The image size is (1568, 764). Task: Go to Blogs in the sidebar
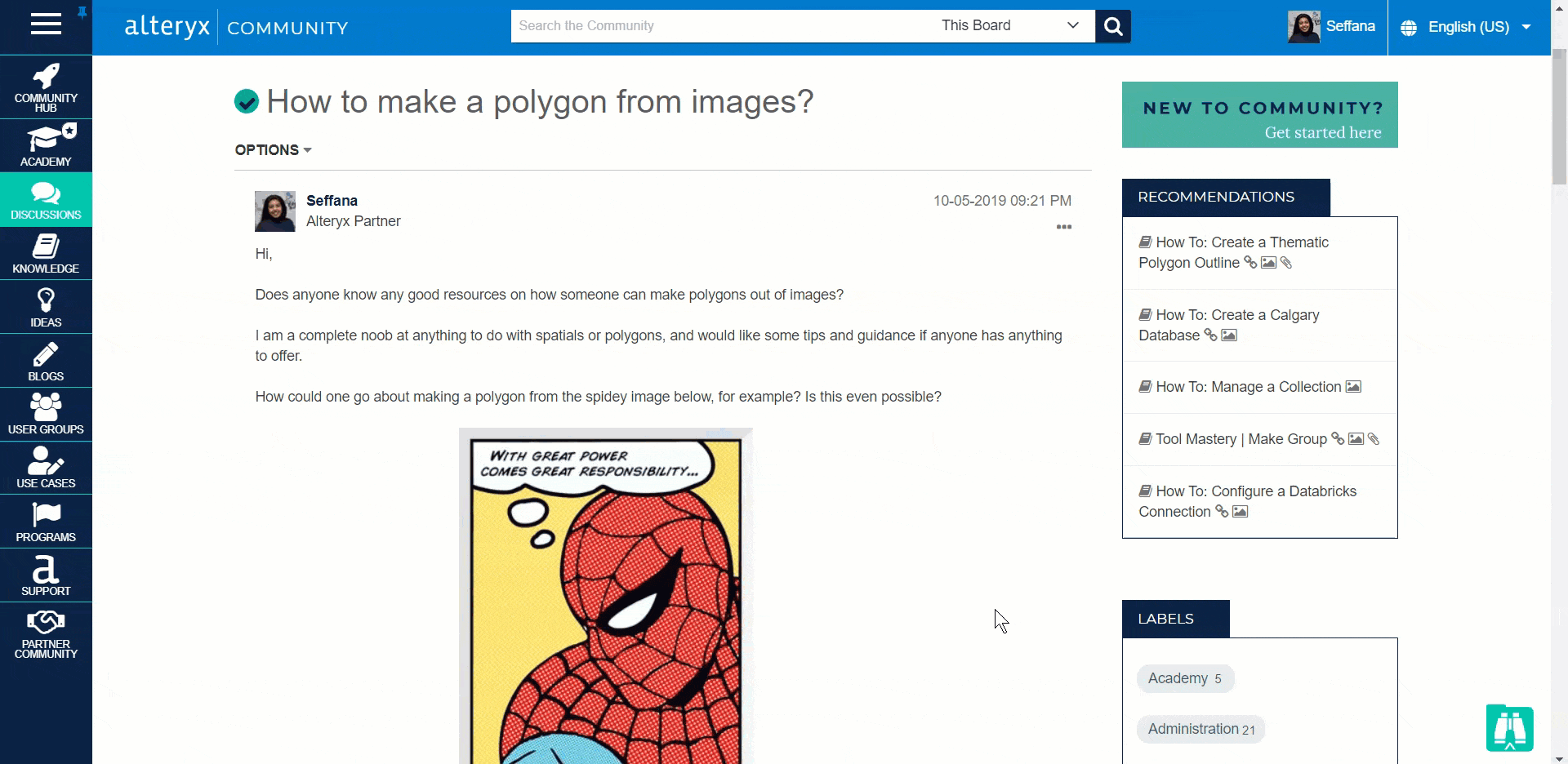click(x=46, y=361)
